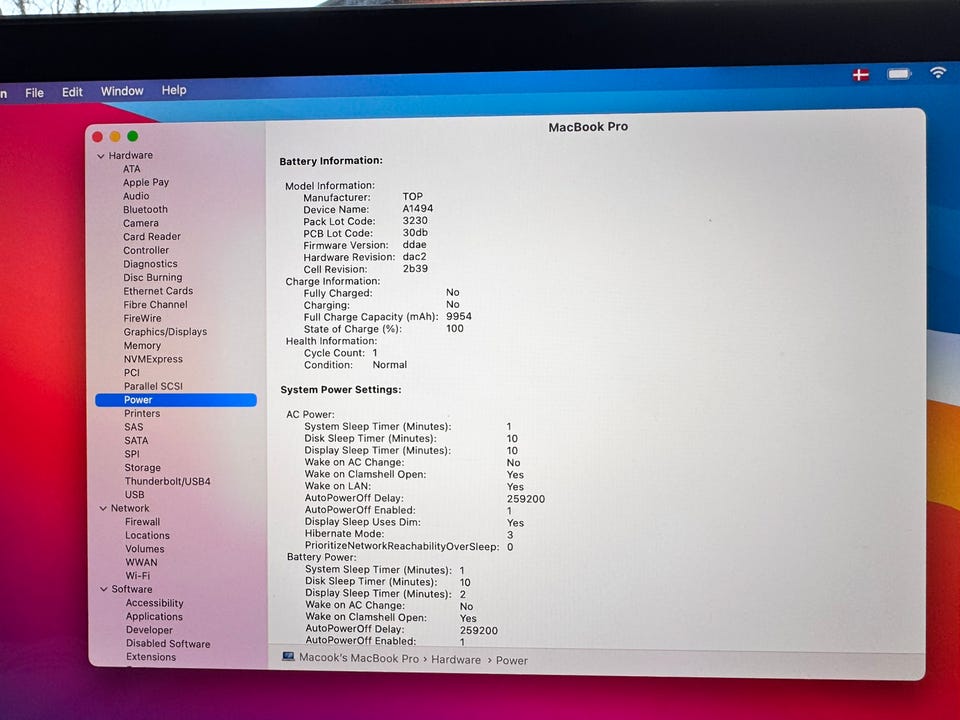Select USB in the sidebar
Screen dimensions: 960x720
coord(135,495)
